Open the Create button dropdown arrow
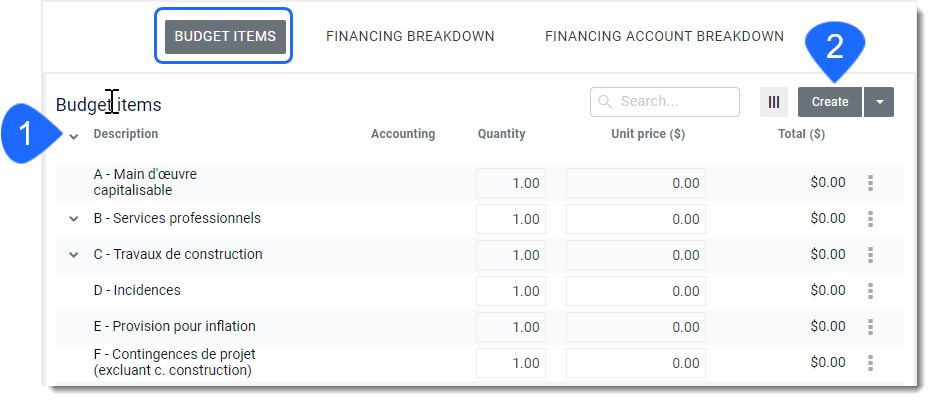 pos(879,102)
